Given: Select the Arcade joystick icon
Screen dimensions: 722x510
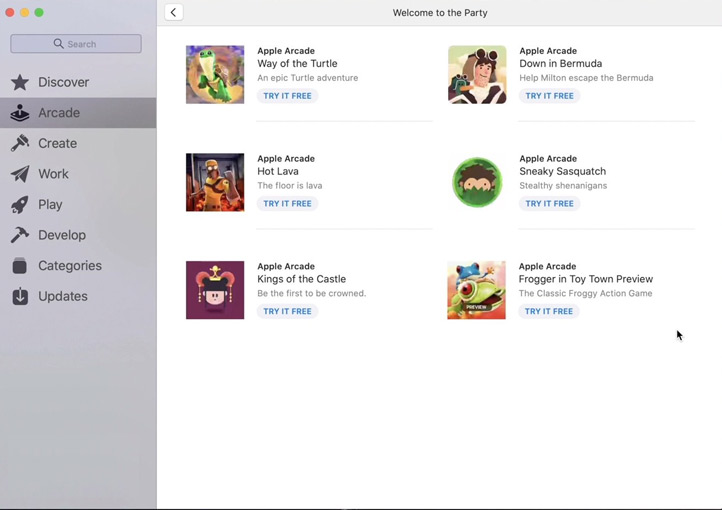Looking at the screenshot, I should pos(20,113).
